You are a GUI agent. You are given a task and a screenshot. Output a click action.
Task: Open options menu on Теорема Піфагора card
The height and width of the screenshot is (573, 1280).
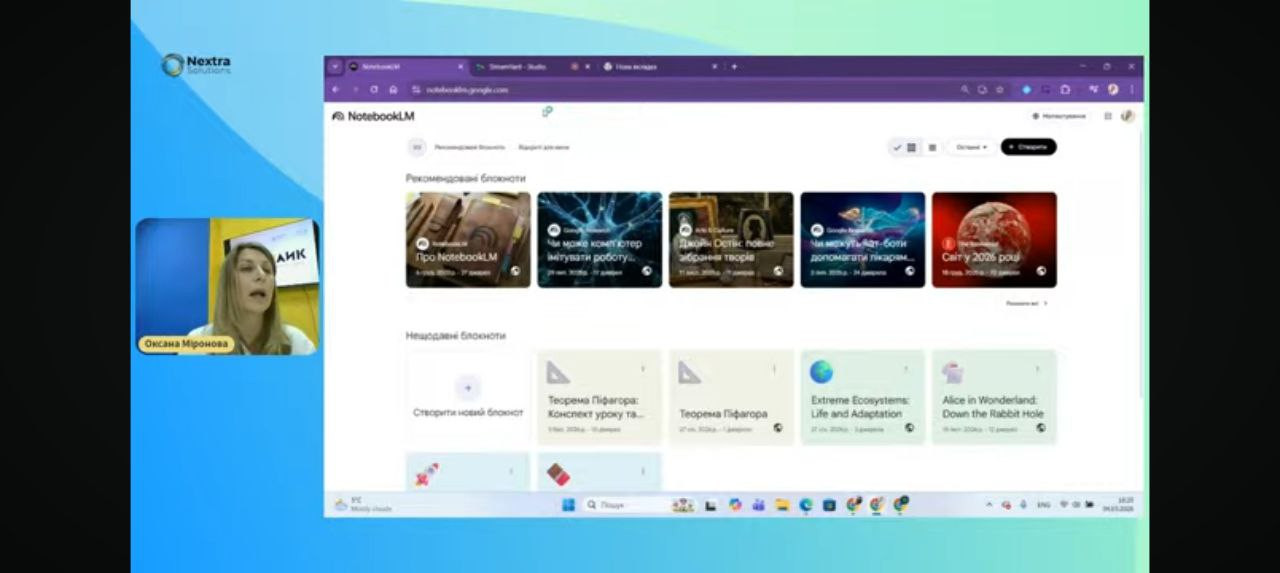click(x=774, y=369)
